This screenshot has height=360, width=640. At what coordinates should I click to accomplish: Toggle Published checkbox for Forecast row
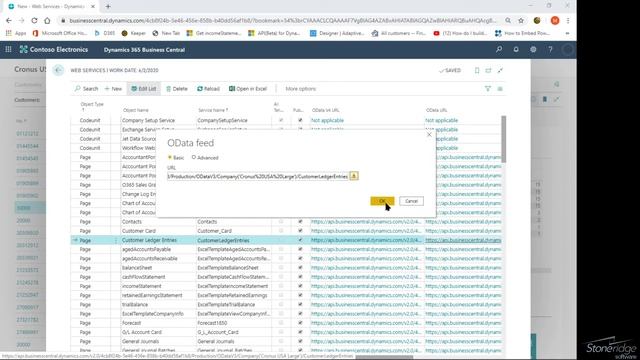tap(300, 323)
